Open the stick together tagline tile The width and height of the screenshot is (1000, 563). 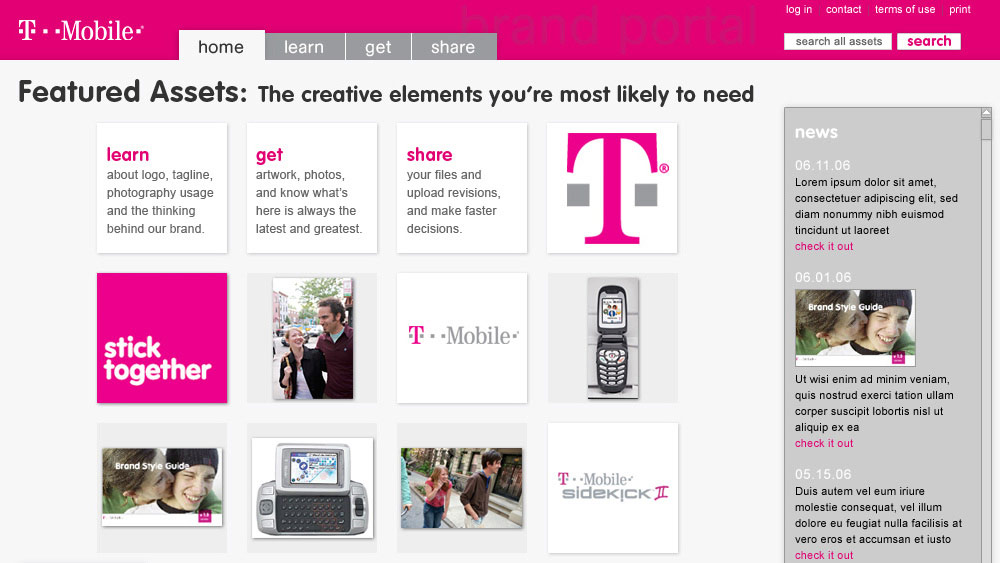click(162, 338)
